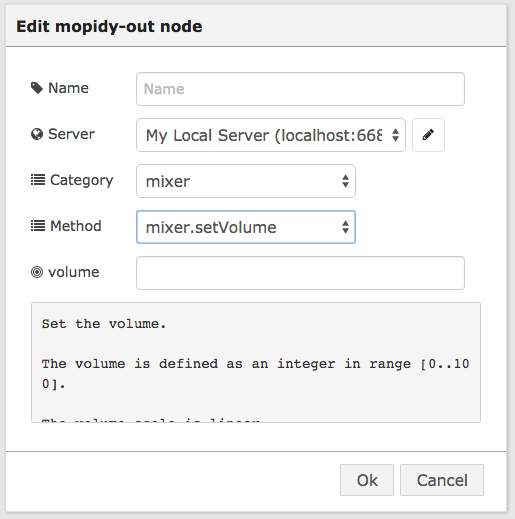
Task: Open the Category dropdown showing mixer
Action: pos(246,181)
